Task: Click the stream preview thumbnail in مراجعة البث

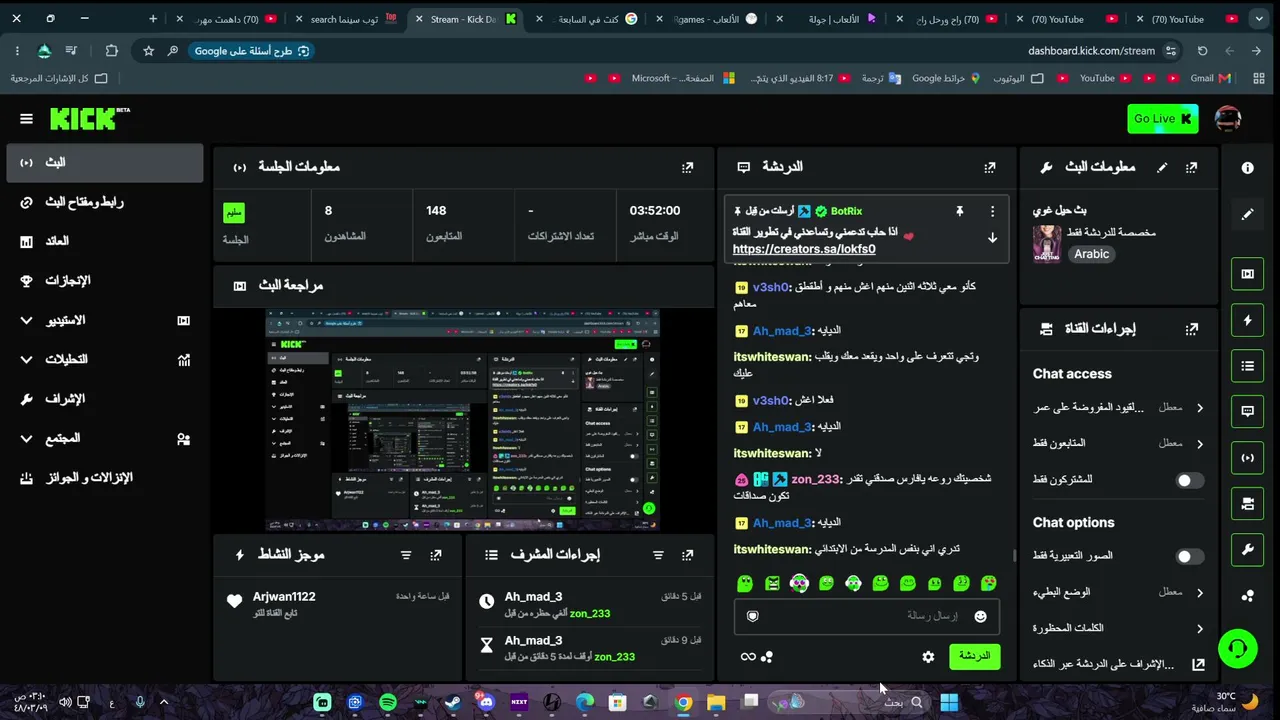Action: coord(462,420)
